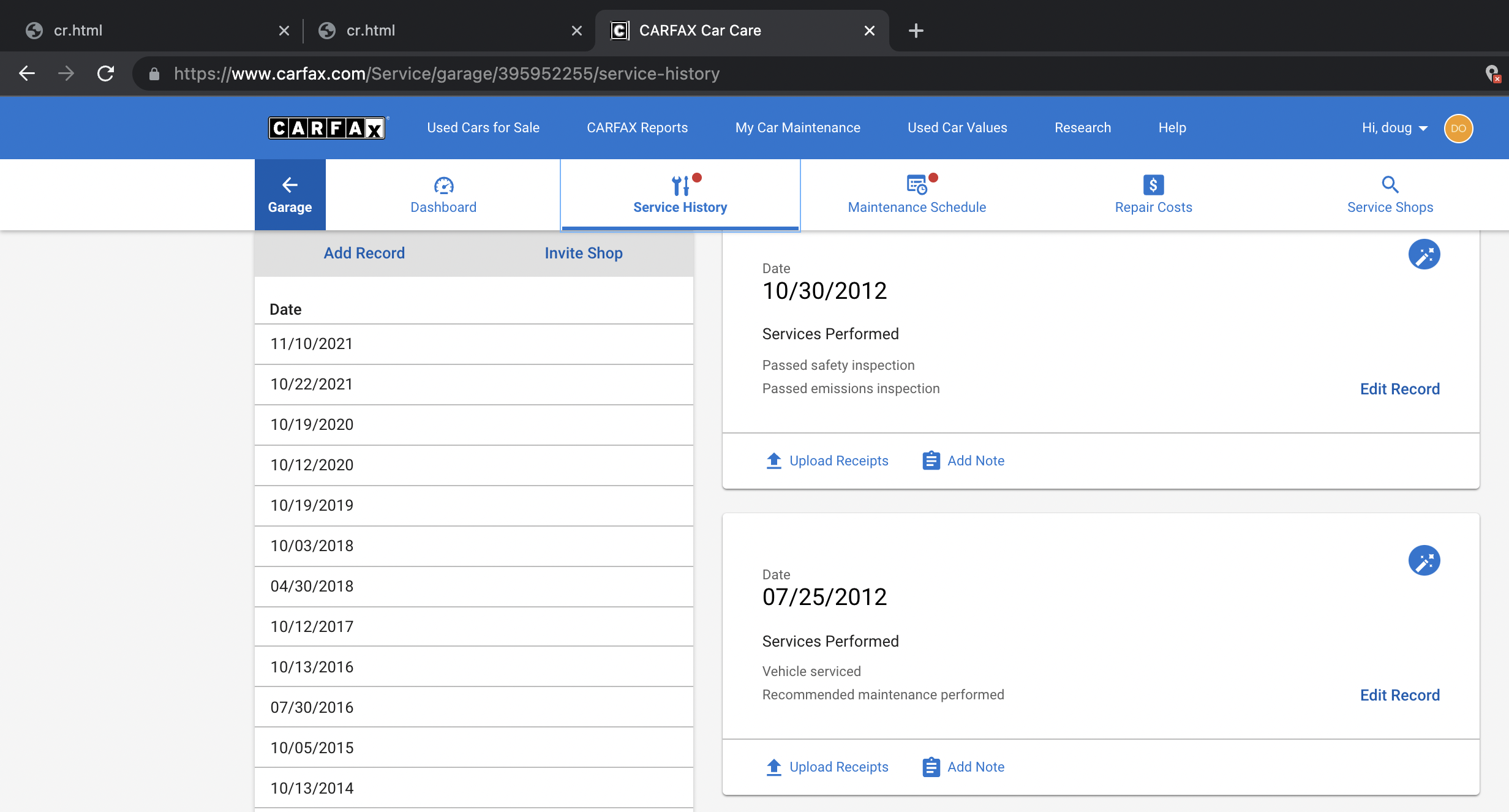This screenshot has height=812, width=1509.
Task: Close the second cr.html tab
Action: click(576, 31)
